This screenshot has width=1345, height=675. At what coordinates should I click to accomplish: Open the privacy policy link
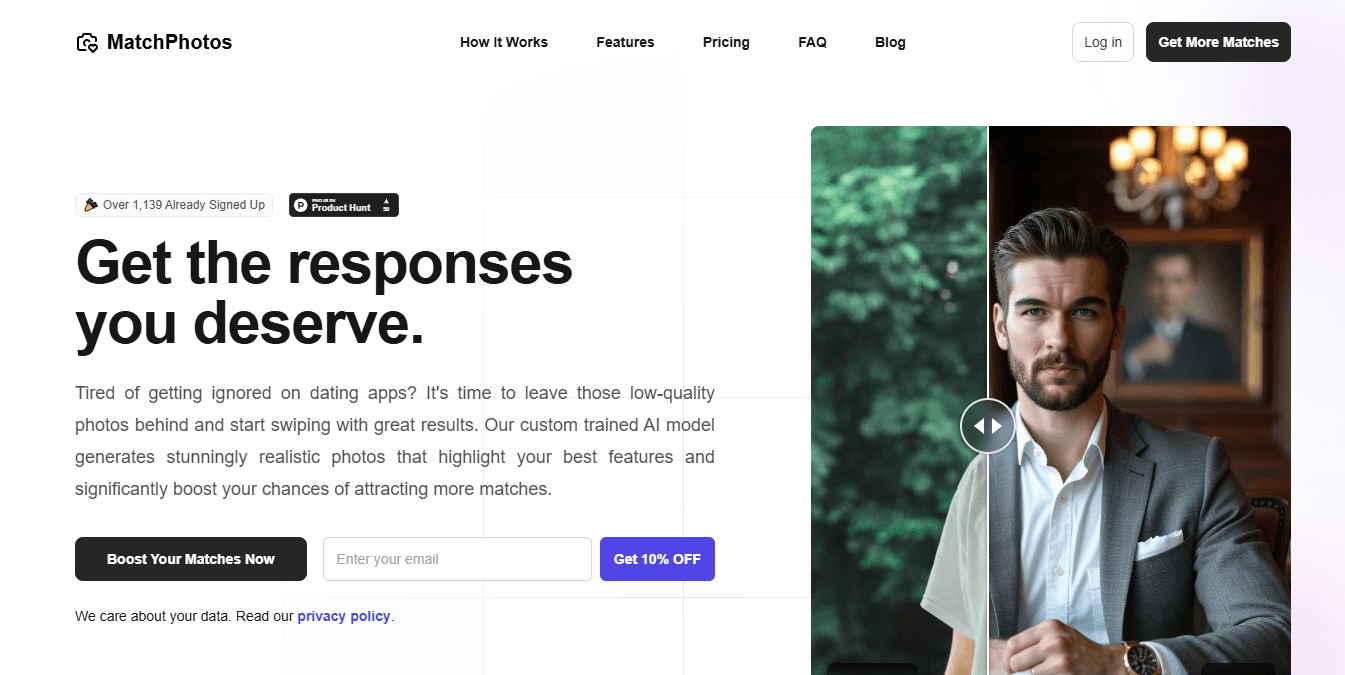344,616
